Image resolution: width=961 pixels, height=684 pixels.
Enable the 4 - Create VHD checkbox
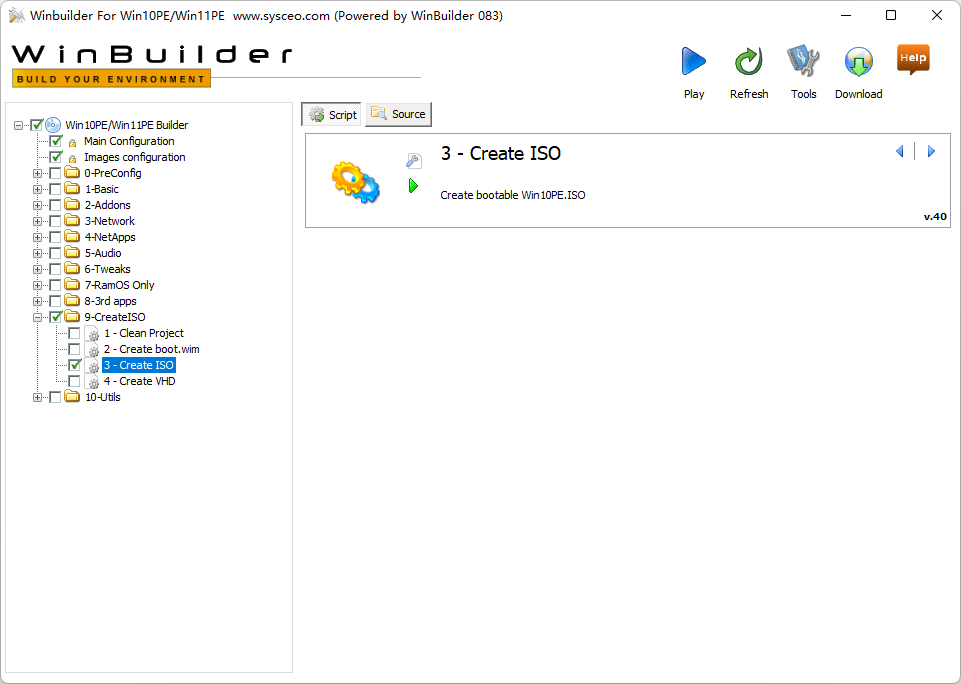pos(74,381)
